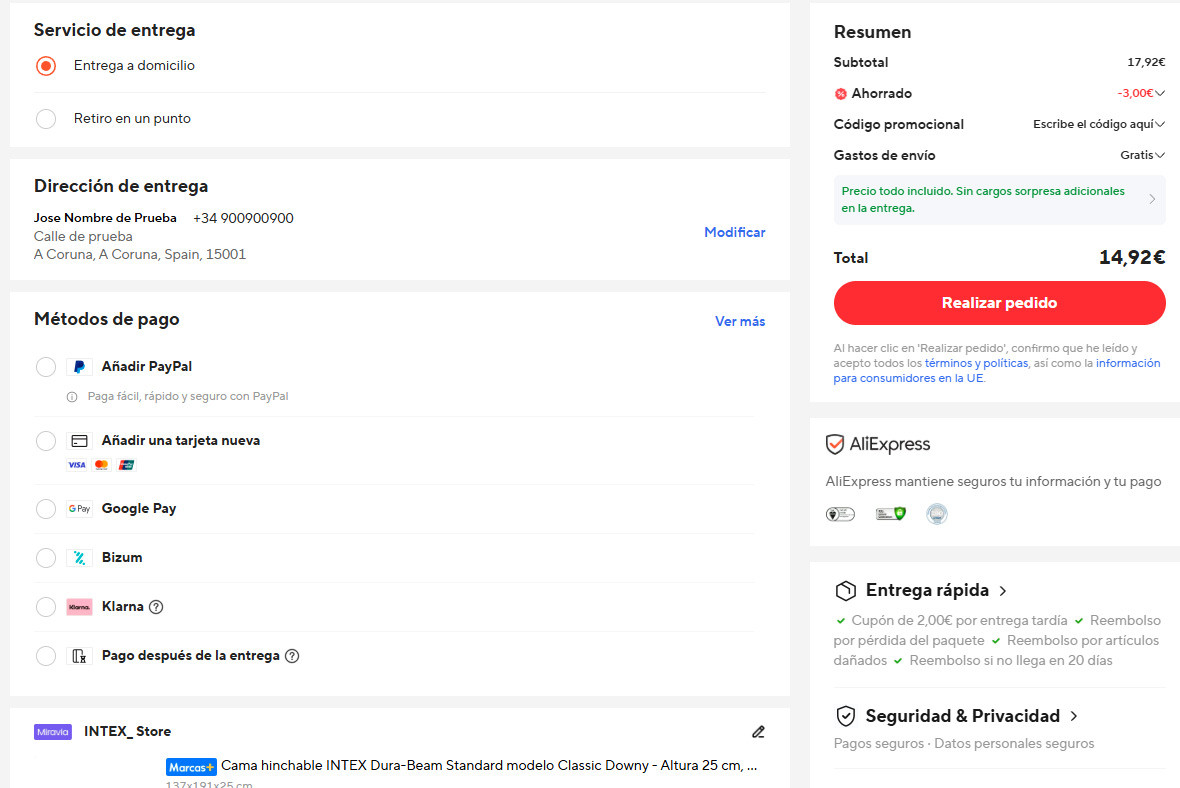The image size is (1180, 788).
Task: Open Seguridad & Privacidad details chevron
Action: pyautogui.click(x=1074, y=717)
